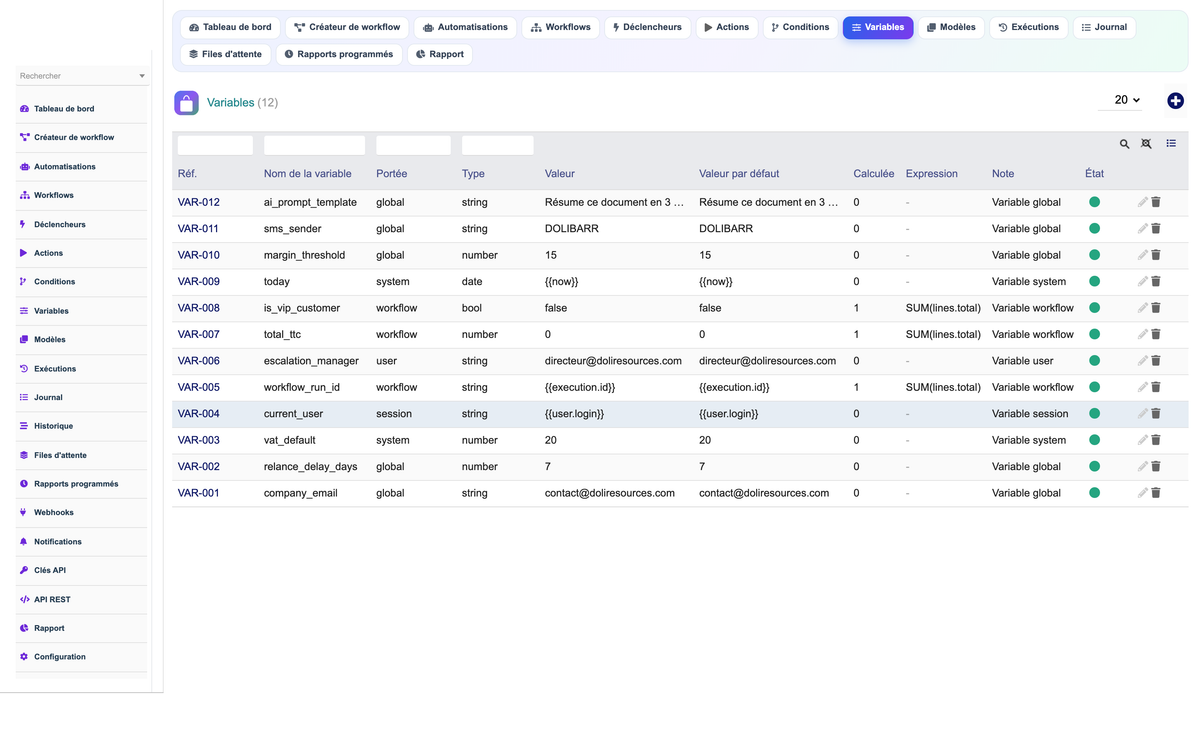This screenshot has width=1200, height=743.
Task: Open the Journal tab in top bar
Action: click(1104, 27)
